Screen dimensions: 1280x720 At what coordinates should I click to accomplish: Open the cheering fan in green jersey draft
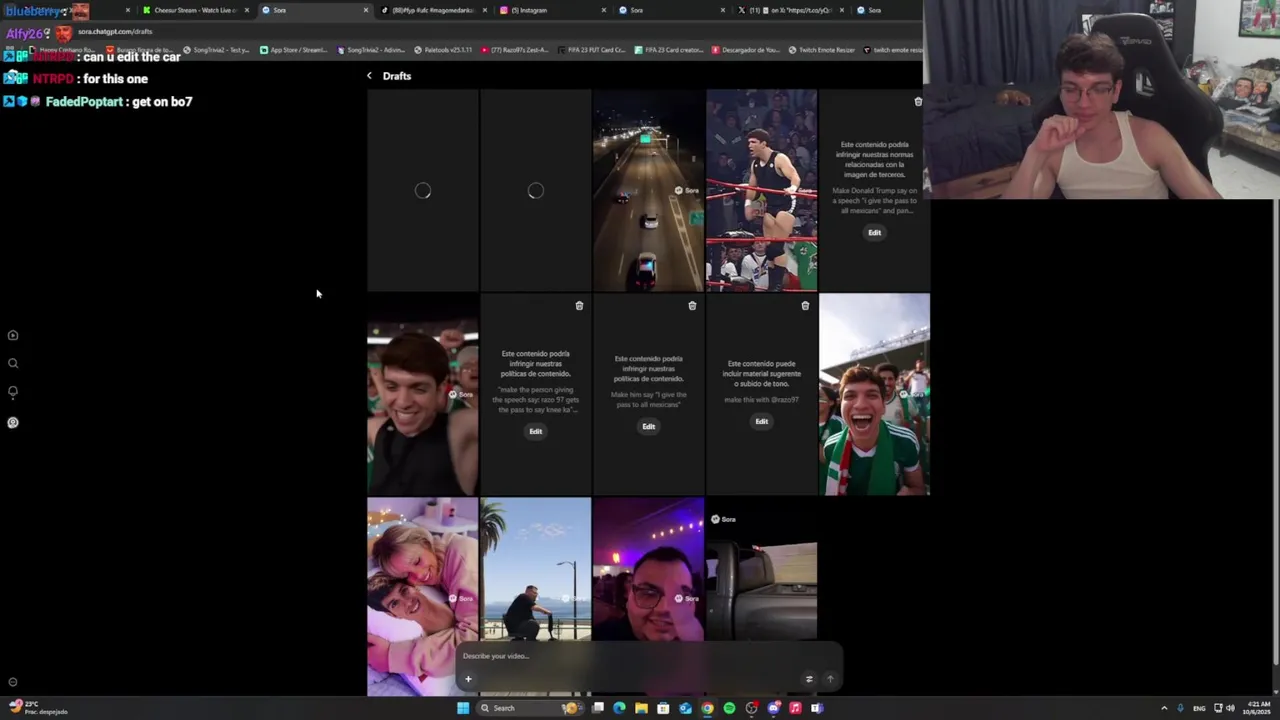[x=874, y=394]
